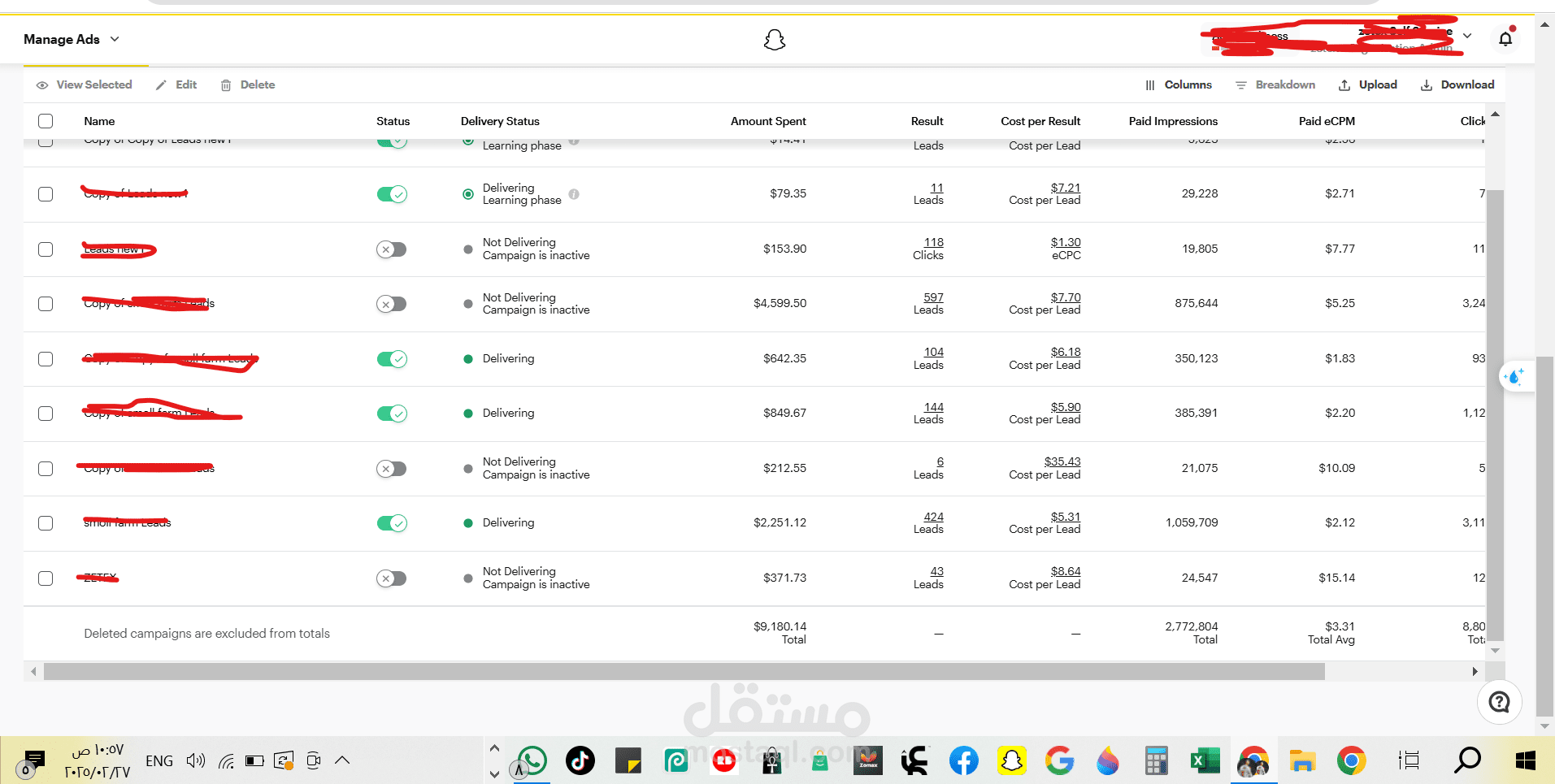Click the taskbar scroll-down chevron
The height and width of the screenshot is (784, 1555).
[x=494, y=774]
